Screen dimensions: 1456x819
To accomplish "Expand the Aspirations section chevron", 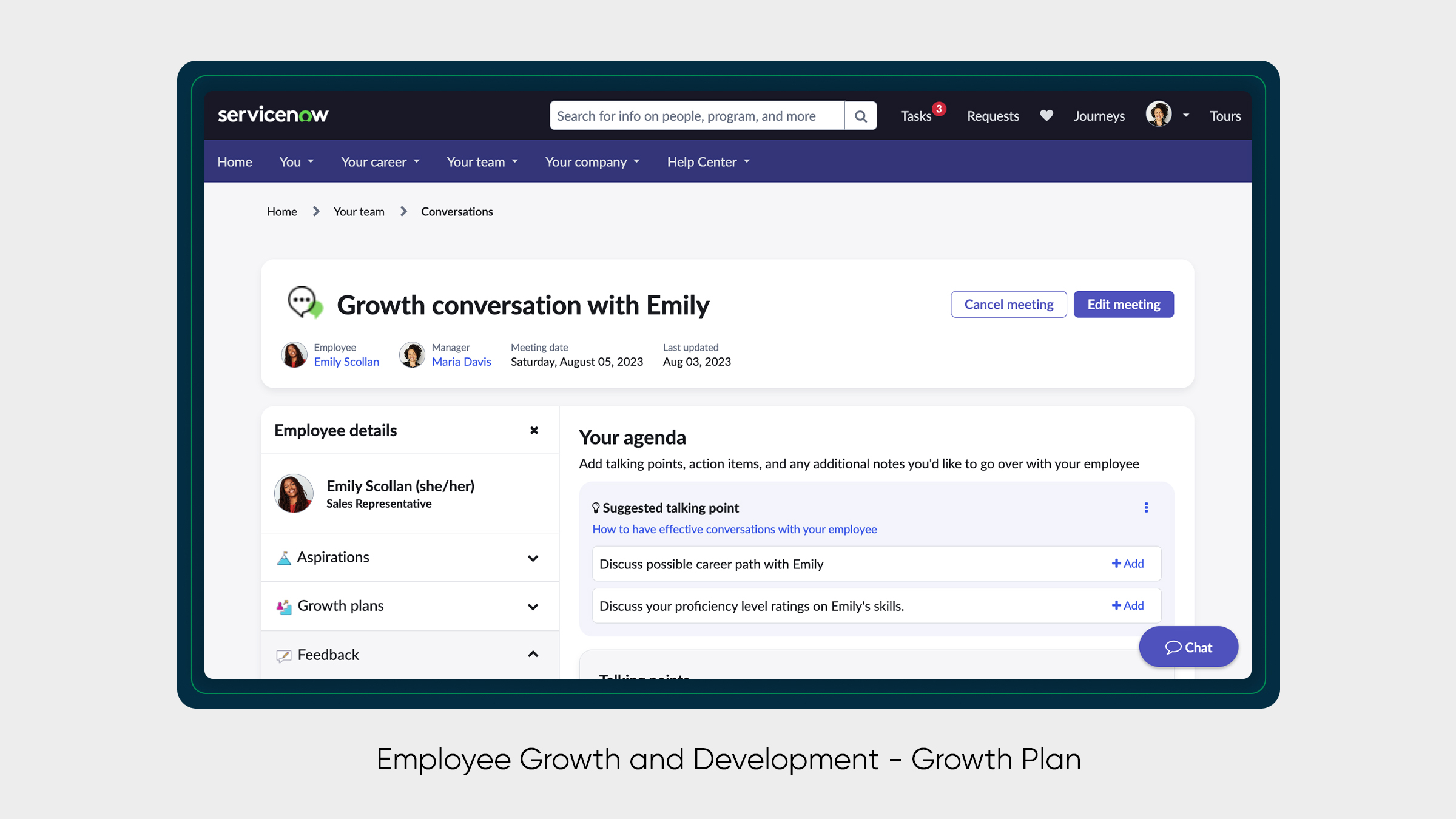I will [x=533, y=558].
